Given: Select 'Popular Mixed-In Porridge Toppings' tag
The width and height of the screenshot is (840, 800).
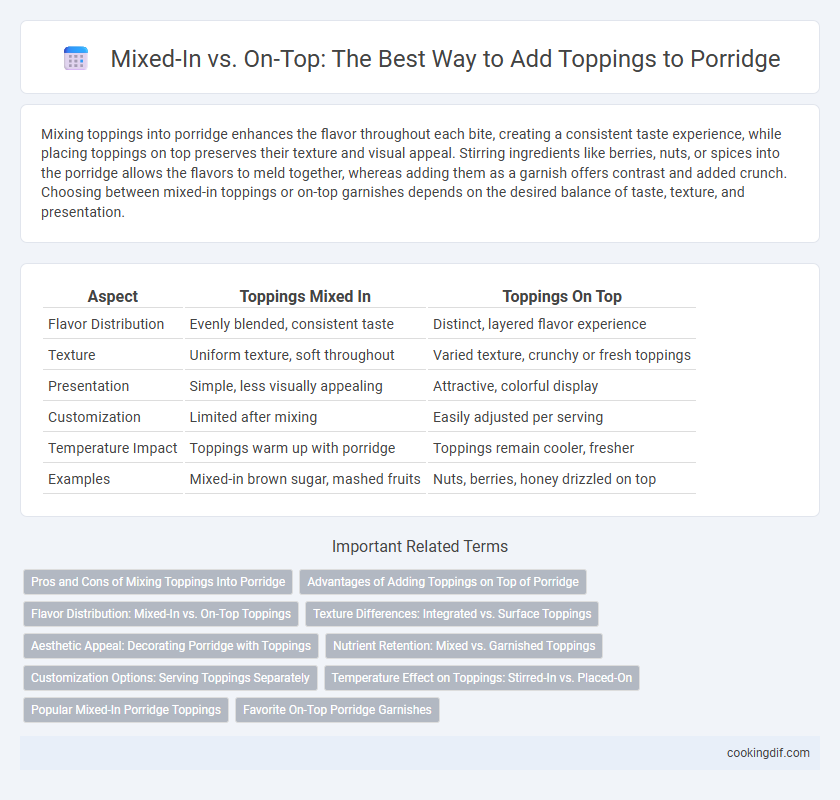Looking at the screenshot, I should click(x=126, y=709).
